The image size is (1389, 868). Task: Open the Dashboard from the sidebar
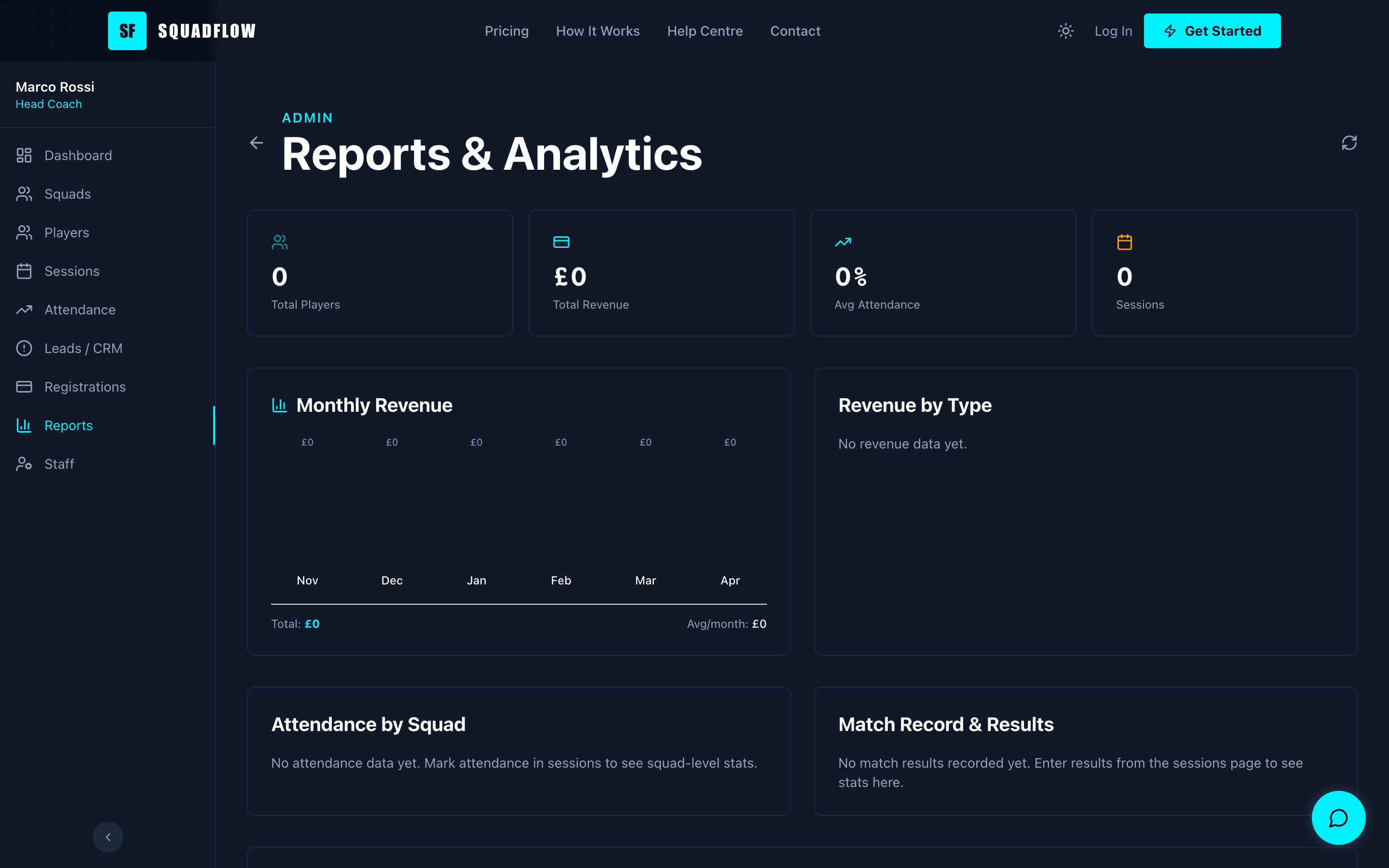pyautogui.click(x=78, y=155)
